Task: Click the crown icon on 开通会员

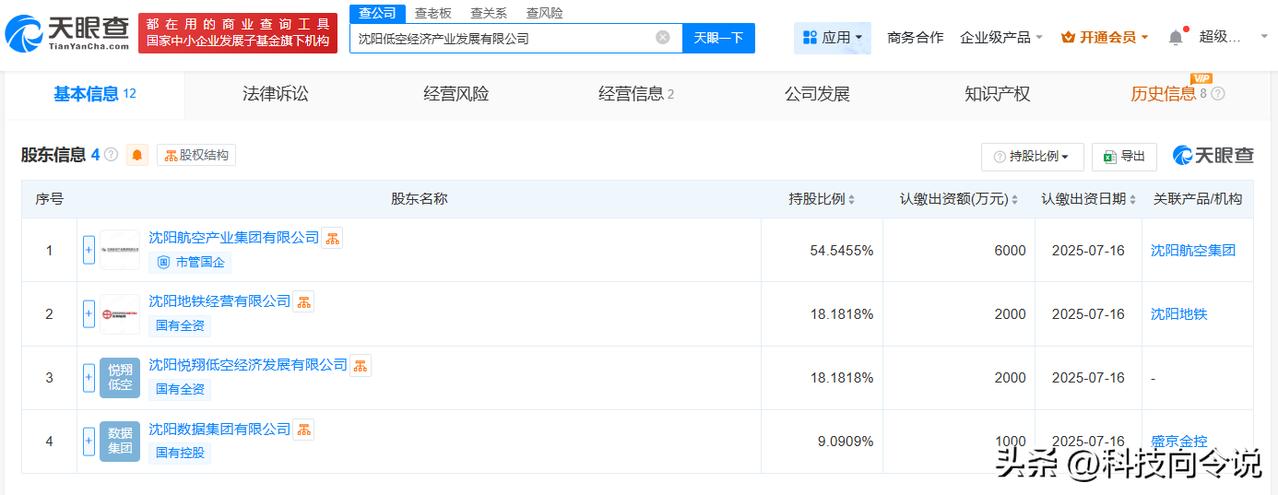Action: coord(1068,37)
